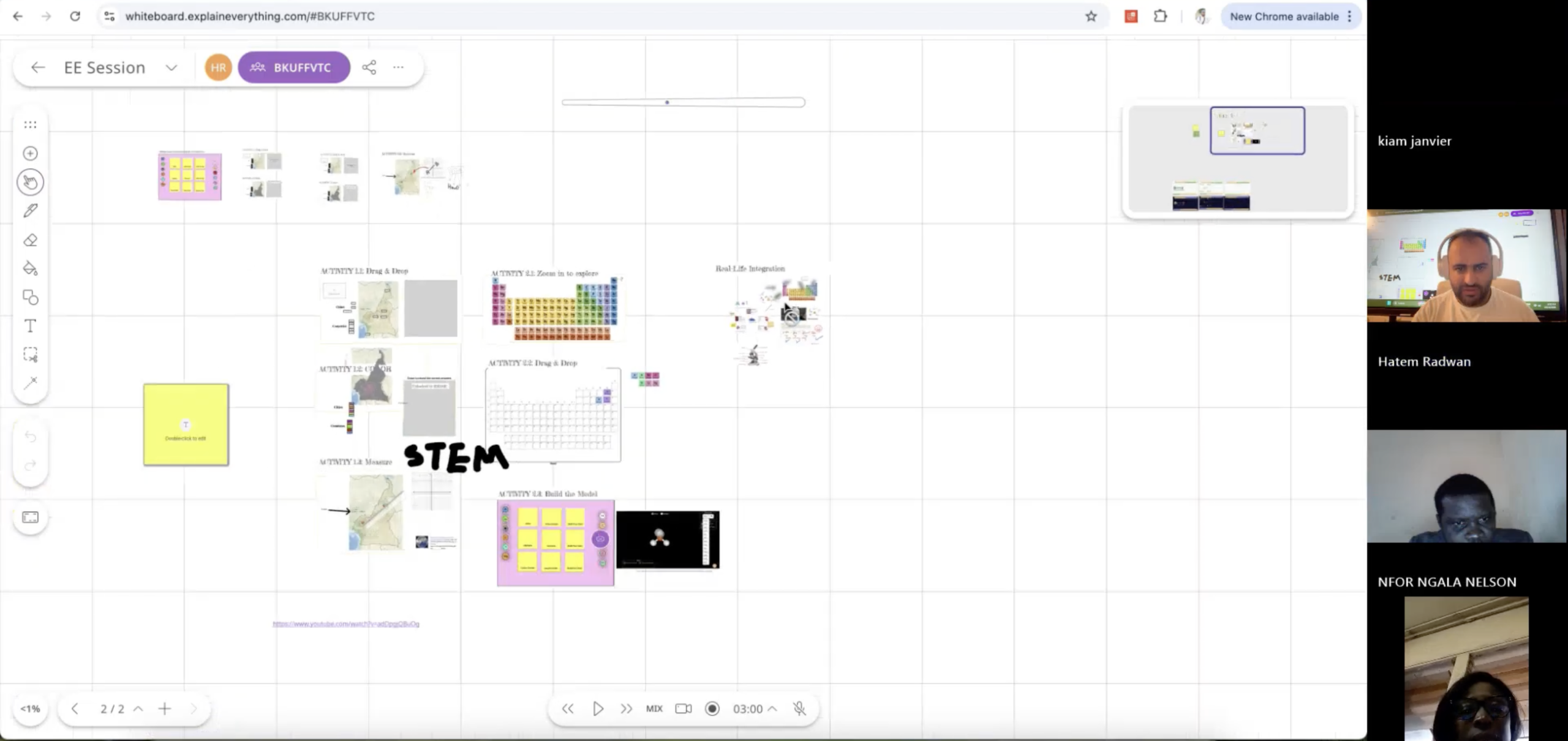Image resolution: width=1568 pixels, height=741 pixels.
Task: Open the Shapes tool
Action: click(x=30, y=297)
